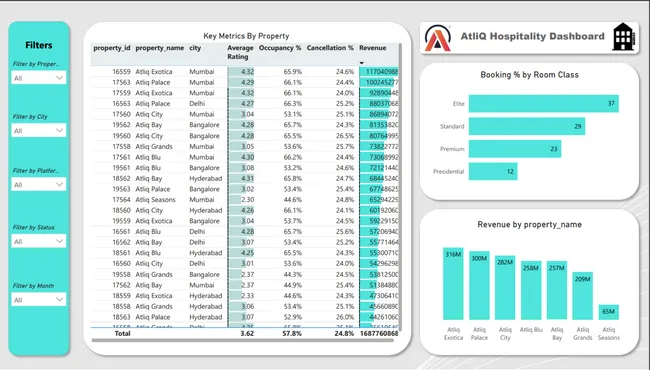Image resolution: width=650 pixels, height=370 pixels.
Task: Click cancellation 26.0% in the 18563 row
Action: pyautogui.click(x=345, y=317)
